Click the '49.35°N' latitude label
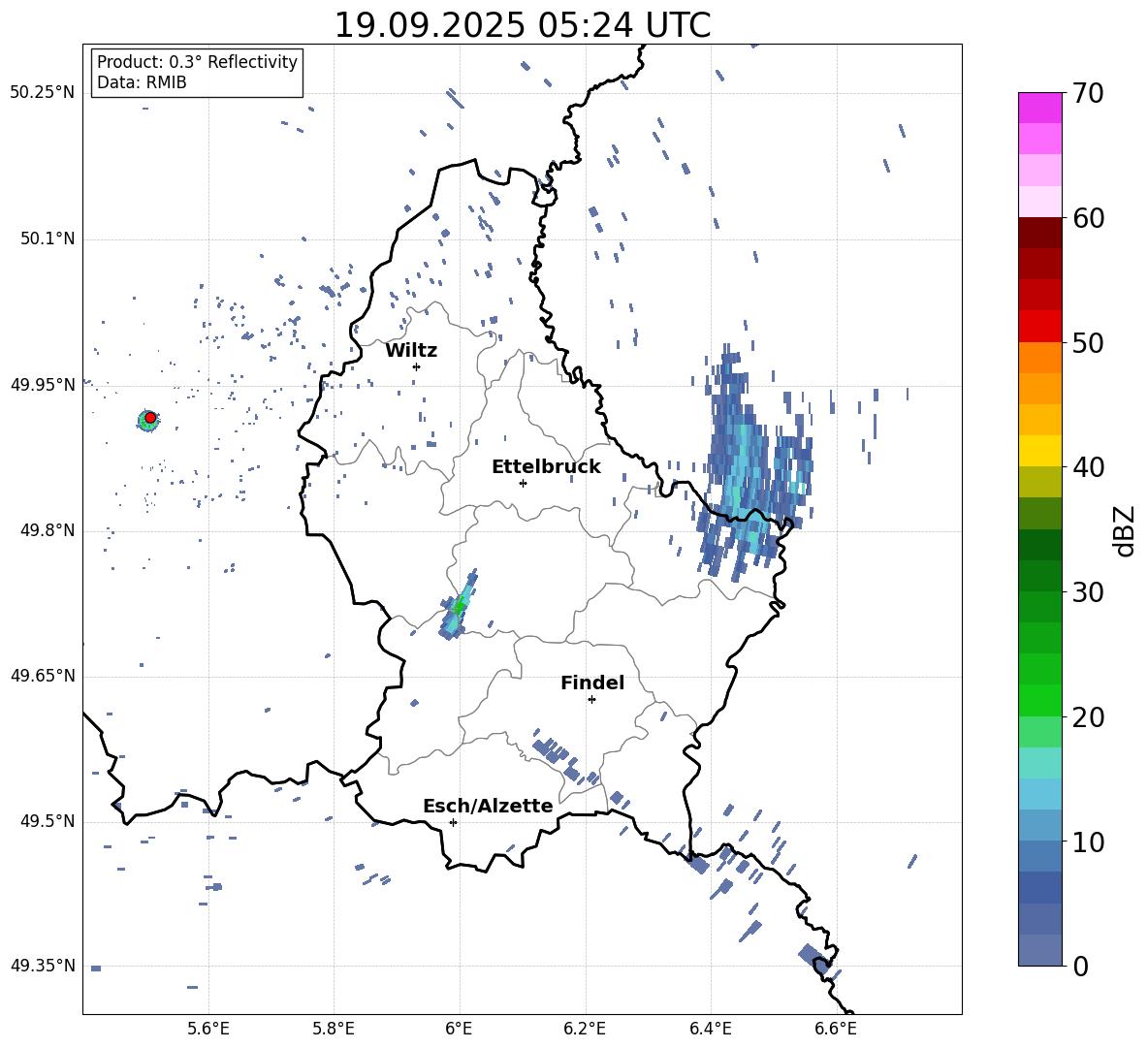The height and width of the screenshot is (1048, 1148). pos(43,966)
